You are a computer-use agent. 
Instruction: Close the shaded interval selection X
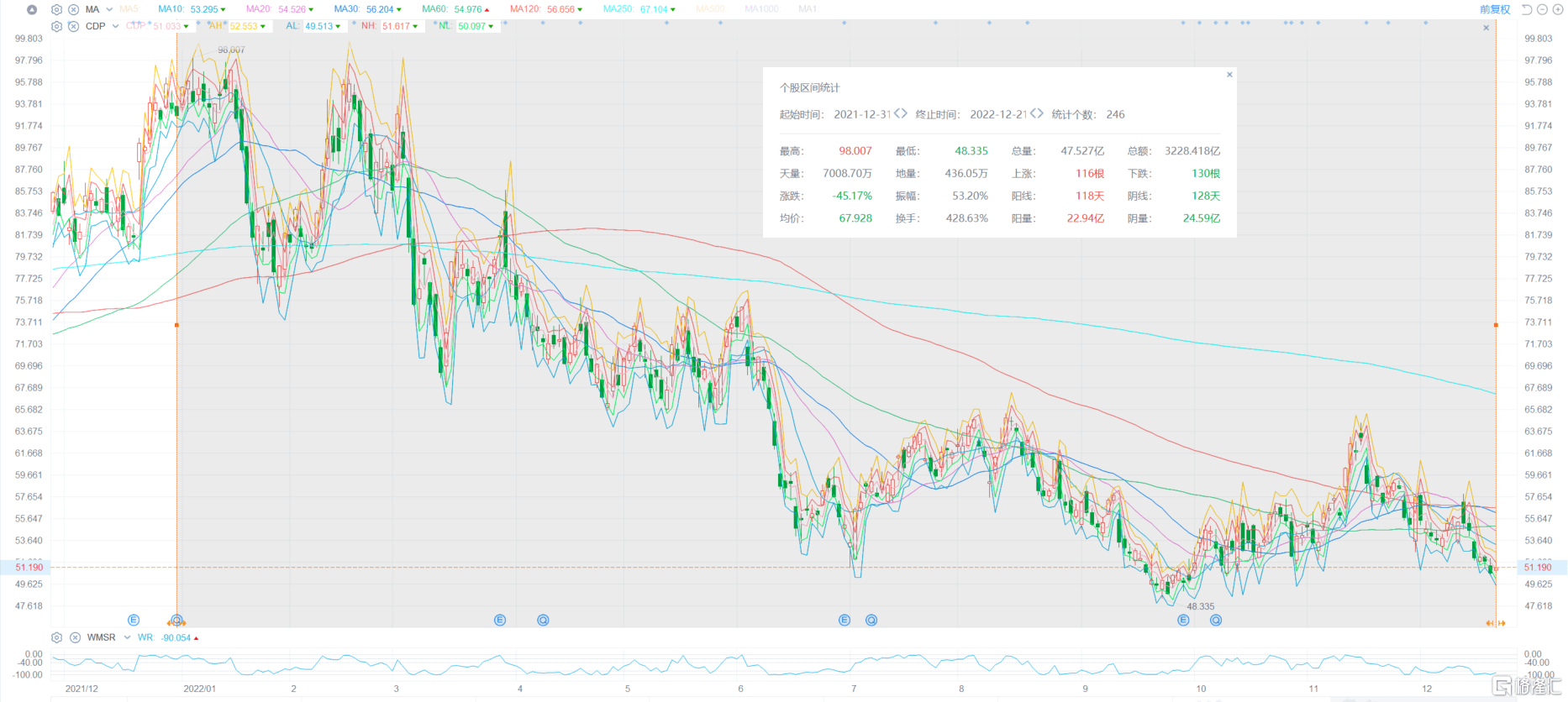[x=1486, y=28]
